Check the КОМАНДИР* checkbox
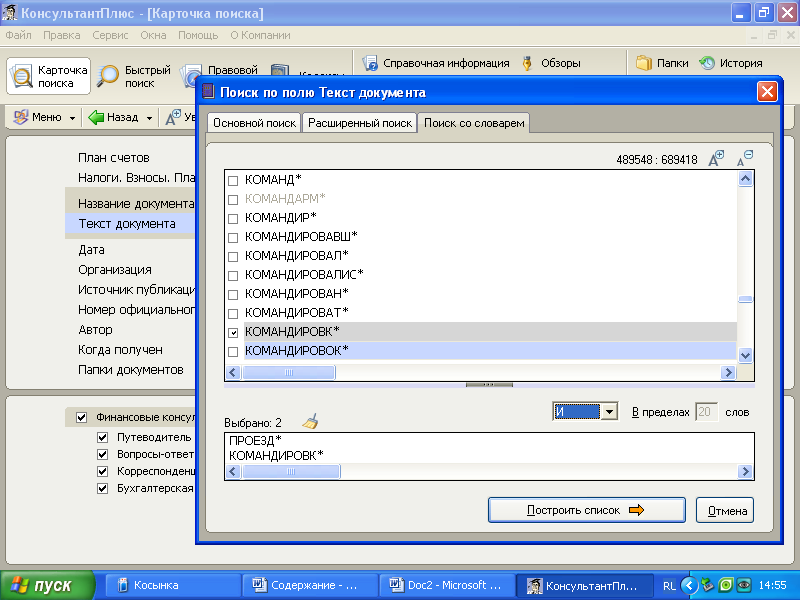The height and width of the screenshot is (600, 800). pos(233,219)
